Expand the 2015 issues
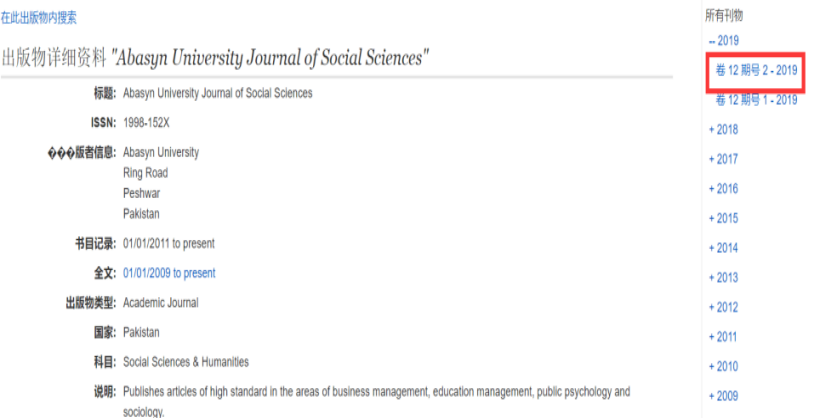The image size is (814, 419). [724, 218]
